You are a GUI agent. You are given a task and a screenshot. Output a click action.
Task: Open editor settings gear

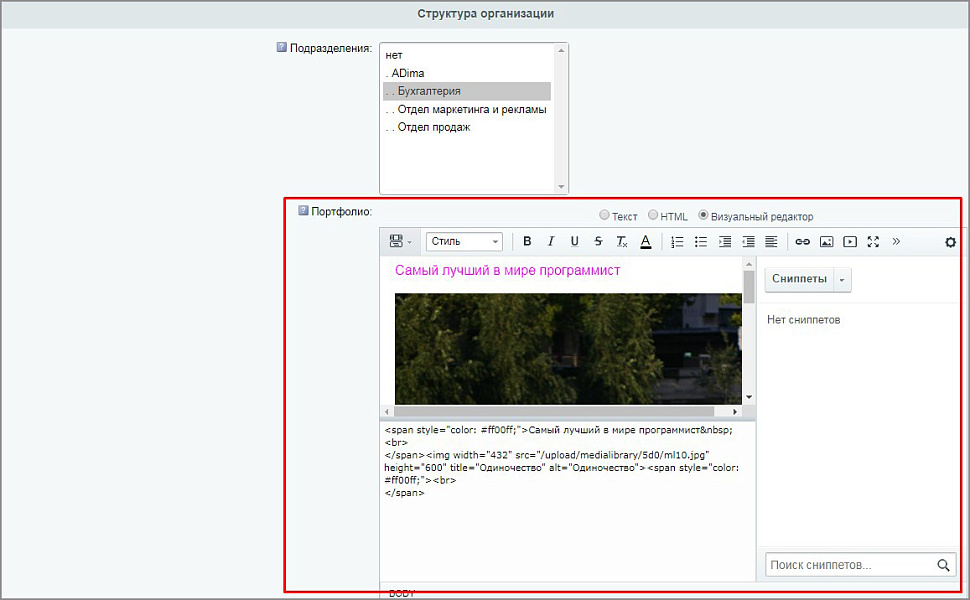pyautogui.click(x=949, y=241)
